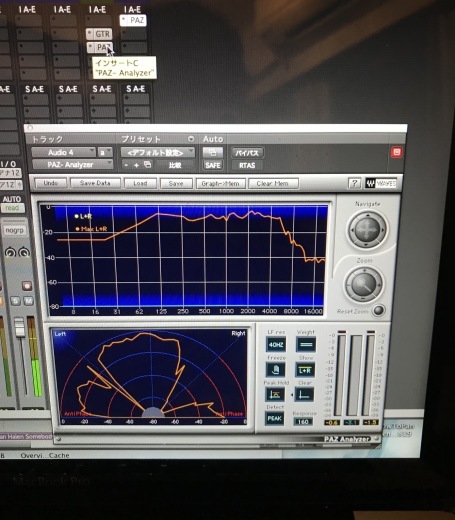455x520 pixels.
Task: Click the Response 160 value field
Action: (x=303, y=421)
